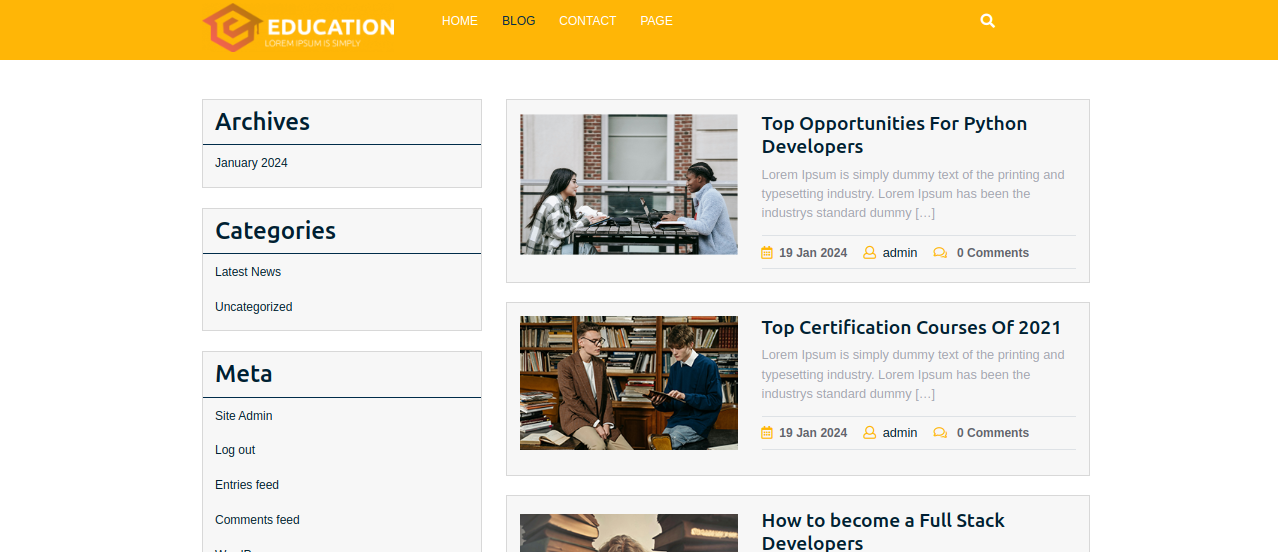This screenshot has width=1278, height=552.
Task: Select the Uncategorized category link
Action: pos(253,307)
